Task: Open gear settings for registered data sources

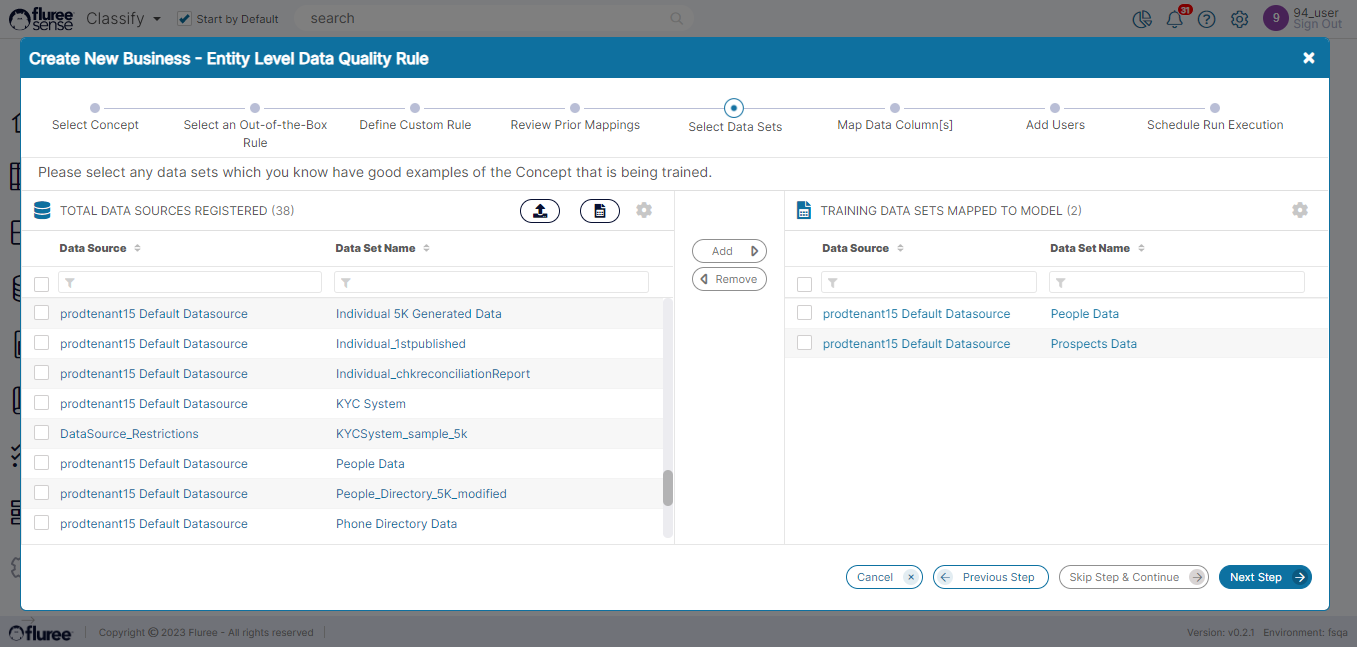Action: [x=644, y=210]
